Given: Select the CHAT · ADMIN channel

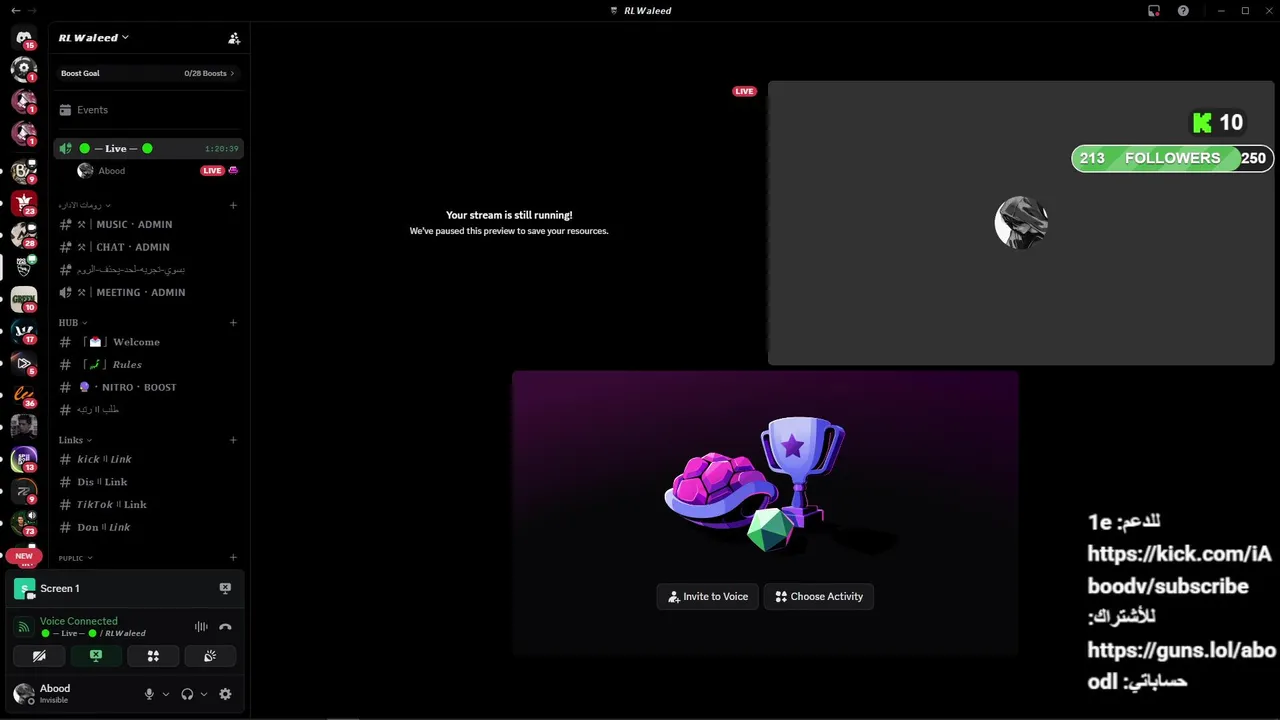Looking at the screenshot, I should [x=148, y=247].
